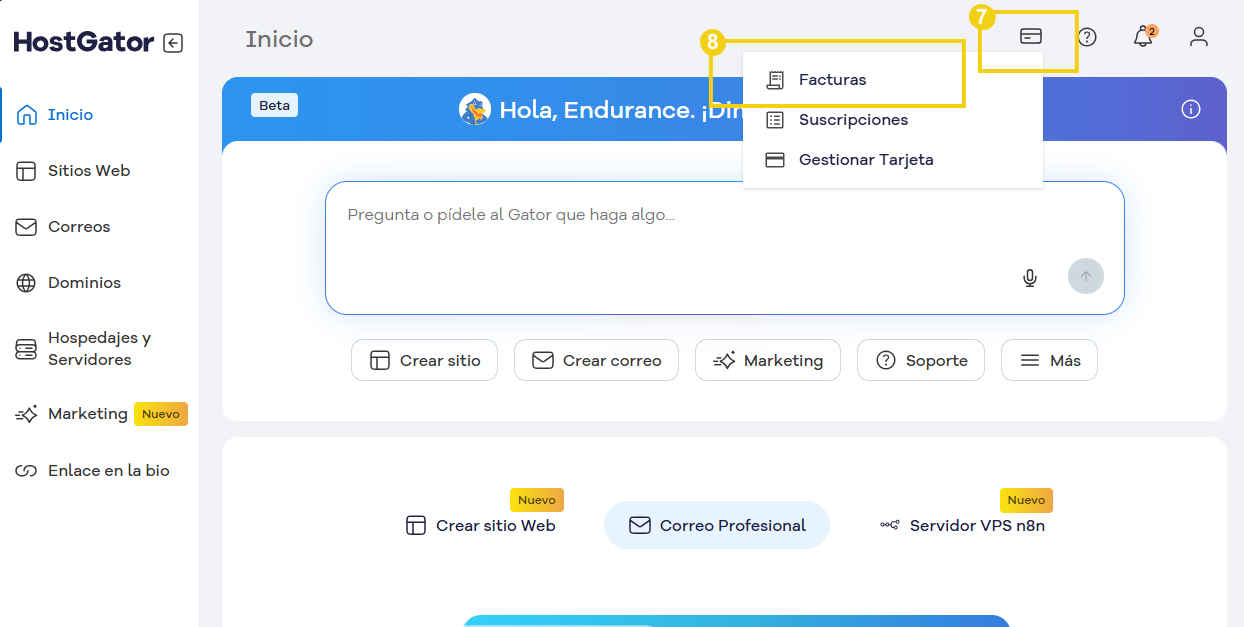The image size is (1244, 627).
Task: Click the microphone icon in the Gator prompt box
Action: coord(1029,277)
